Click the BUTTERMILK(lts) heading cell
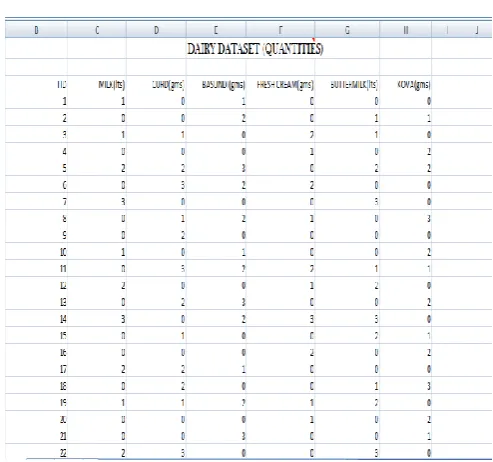 pos(354,85)
